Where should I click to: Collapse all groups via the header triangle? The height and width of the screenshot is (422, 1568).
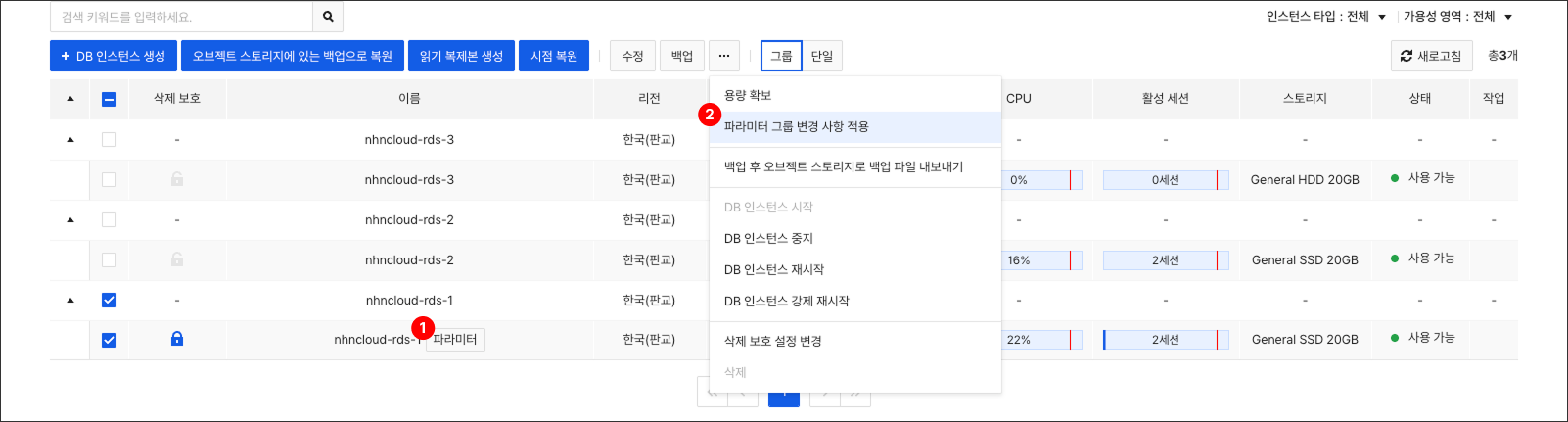point(70,99)
